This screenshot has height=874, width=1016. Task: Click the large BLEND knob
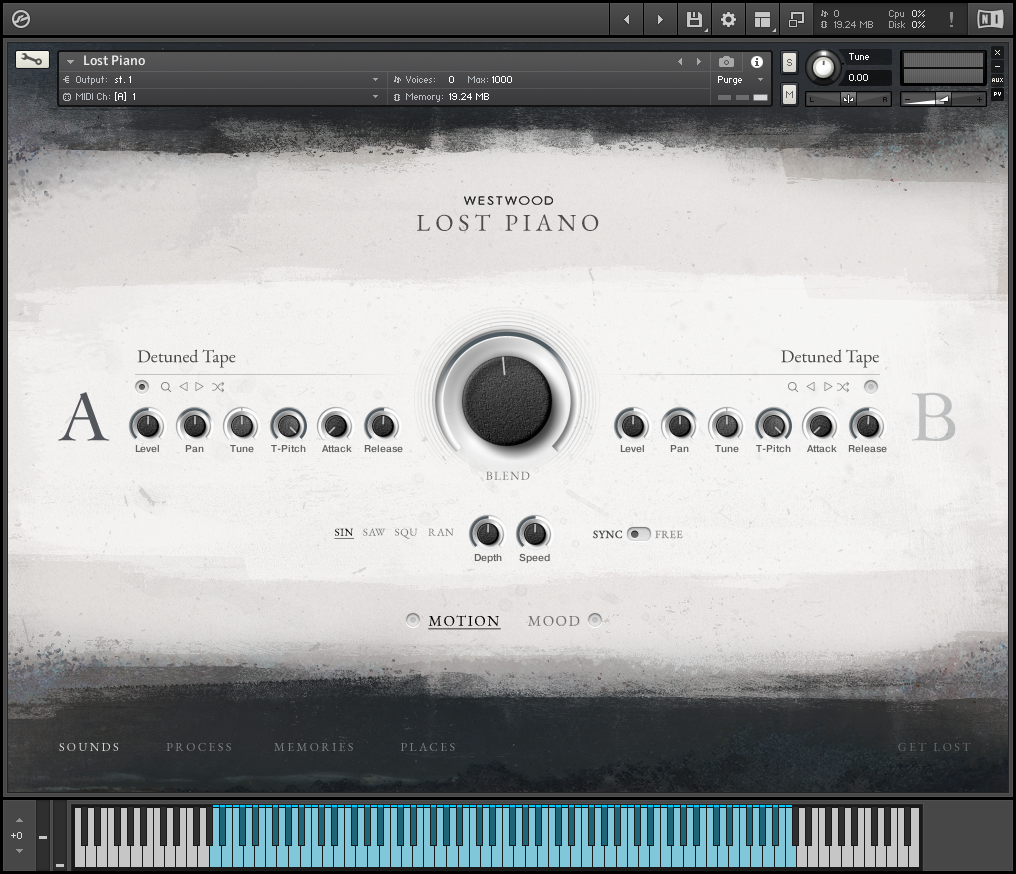507,400
